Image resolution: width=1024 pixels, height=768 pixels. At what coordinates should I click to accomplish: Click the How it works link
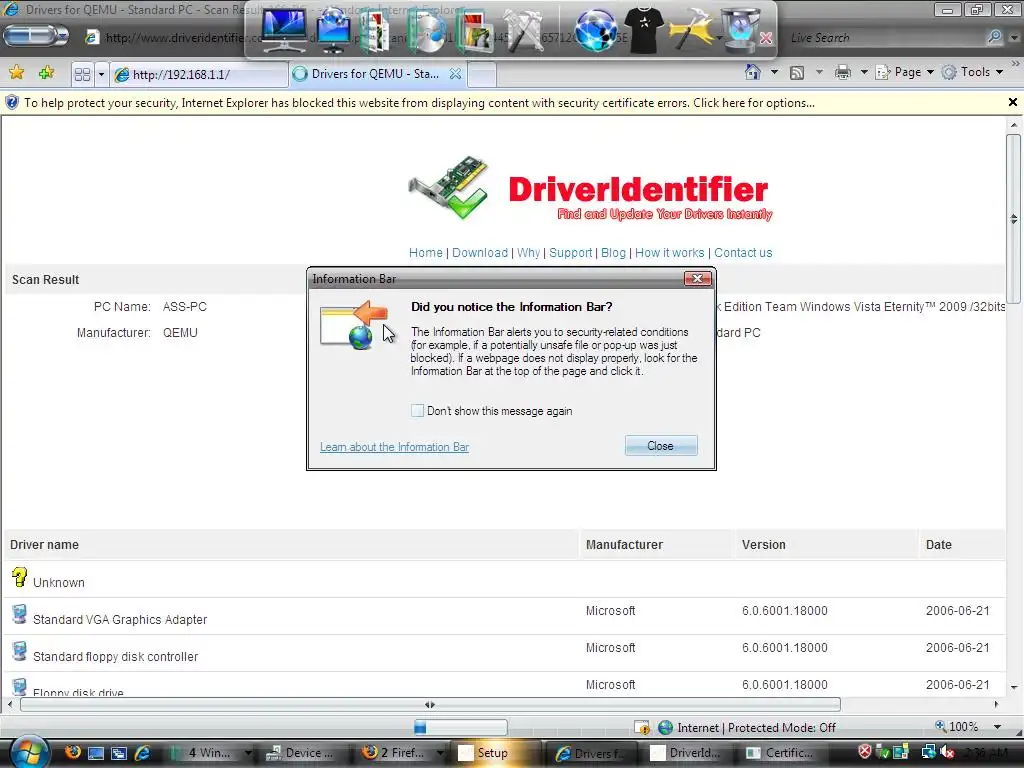click(669, 253)
